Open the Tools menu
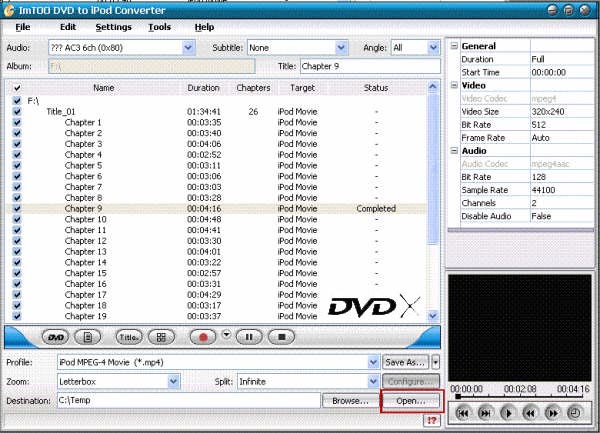 pyautogui.click(x=160, y=27)
